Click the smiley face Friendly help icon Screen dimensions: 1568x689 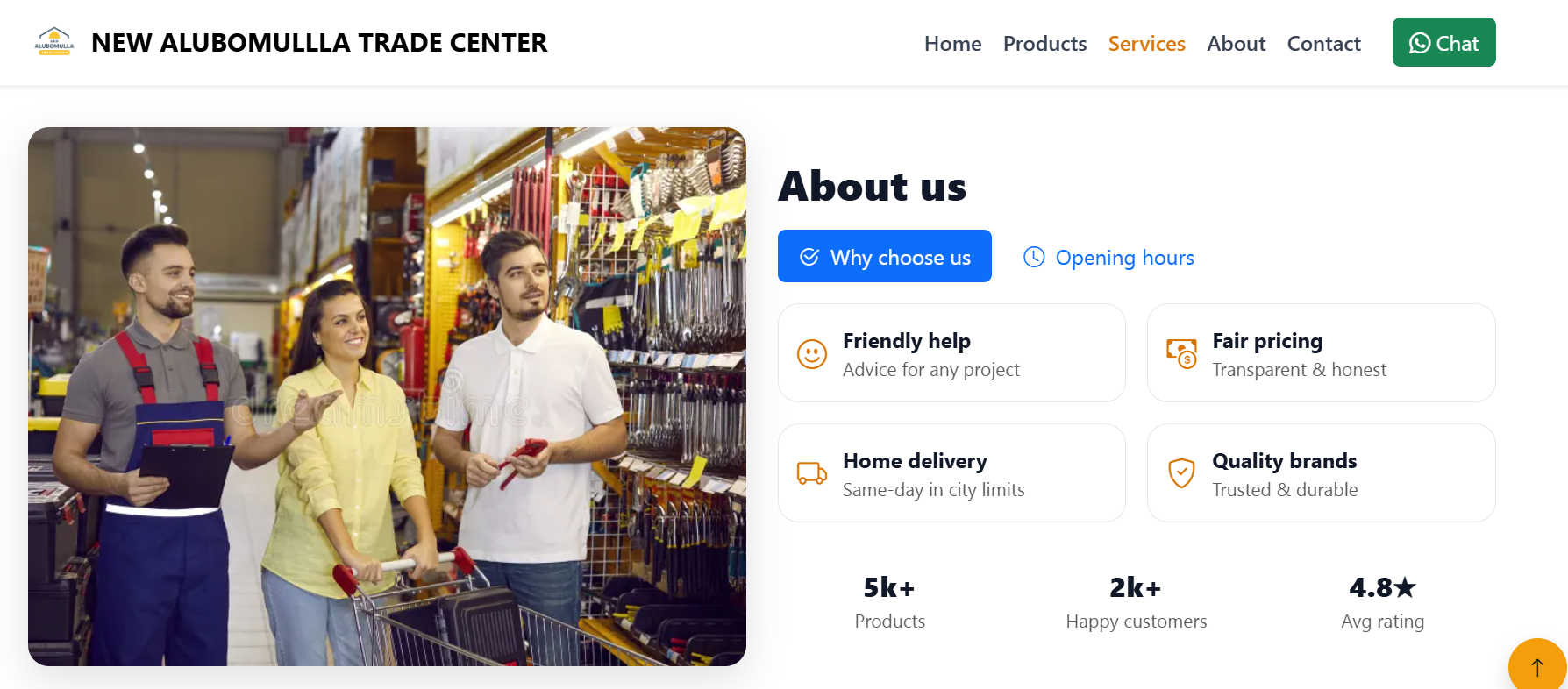[x=811, y=353]
